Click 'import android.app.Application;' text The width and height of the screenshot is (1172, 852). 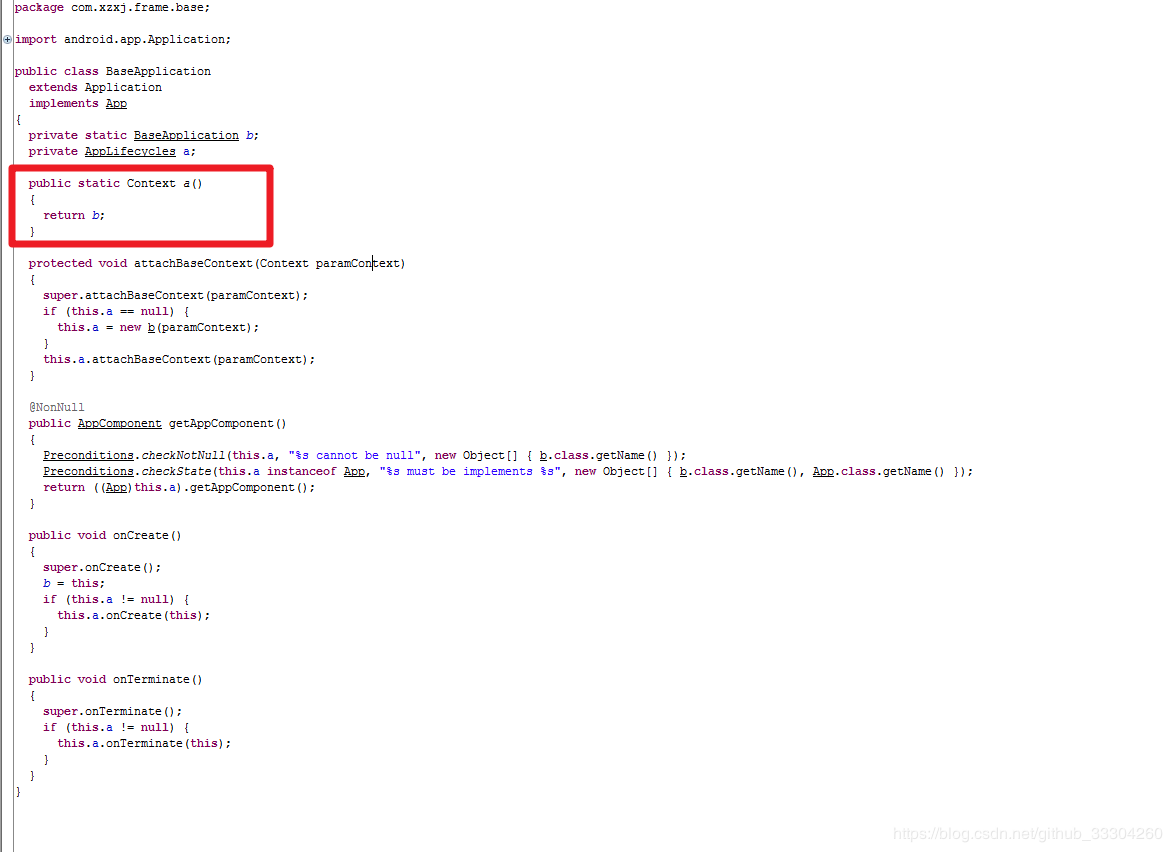123,40
